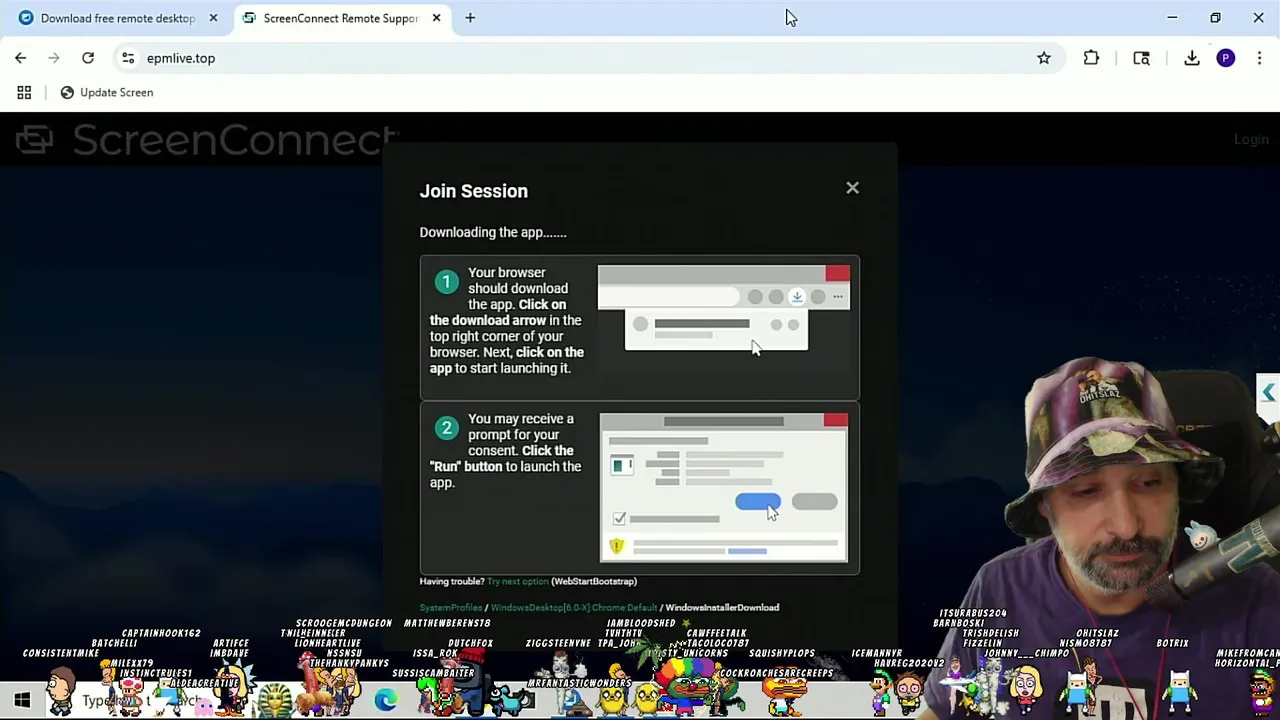Open the Windows Start menu

[22, 700]
